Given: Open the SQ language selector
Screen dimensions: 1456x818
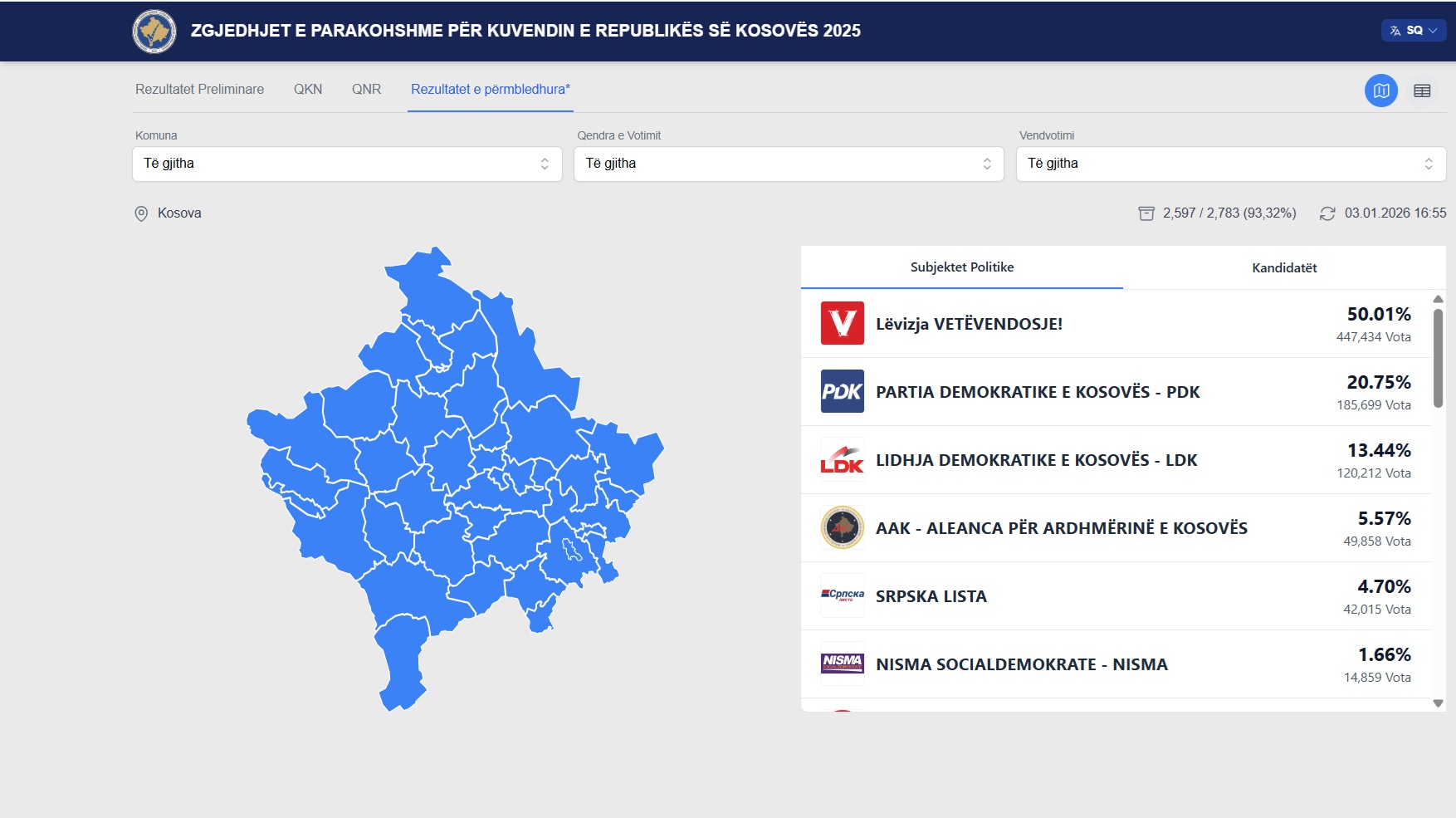Looking at the screenshot, I should (x=1413, y=31).
